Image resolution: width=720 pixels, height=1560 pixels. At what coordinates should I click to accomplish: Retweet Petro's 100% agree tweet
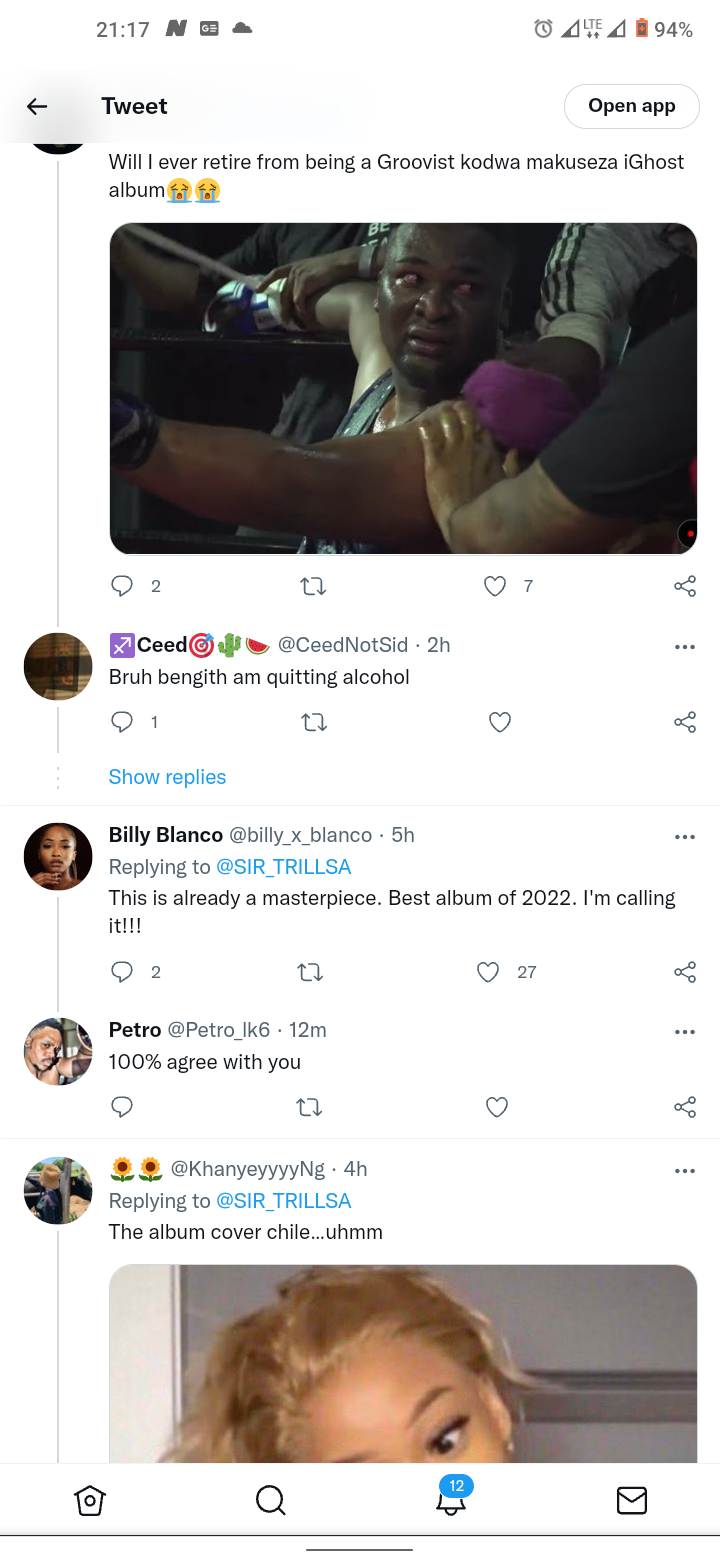310,1106
